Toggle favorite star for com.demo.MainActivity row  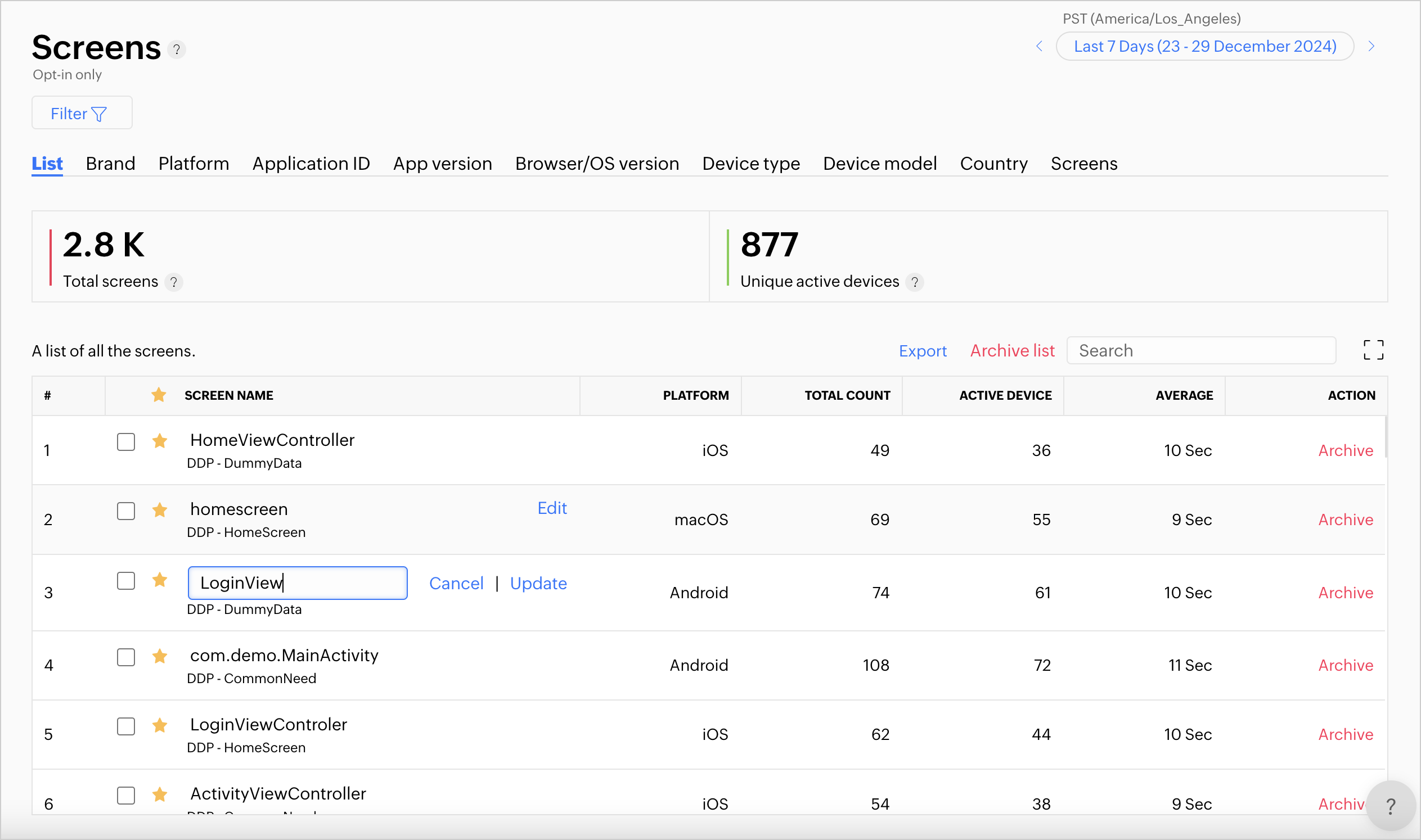(160, 657)
